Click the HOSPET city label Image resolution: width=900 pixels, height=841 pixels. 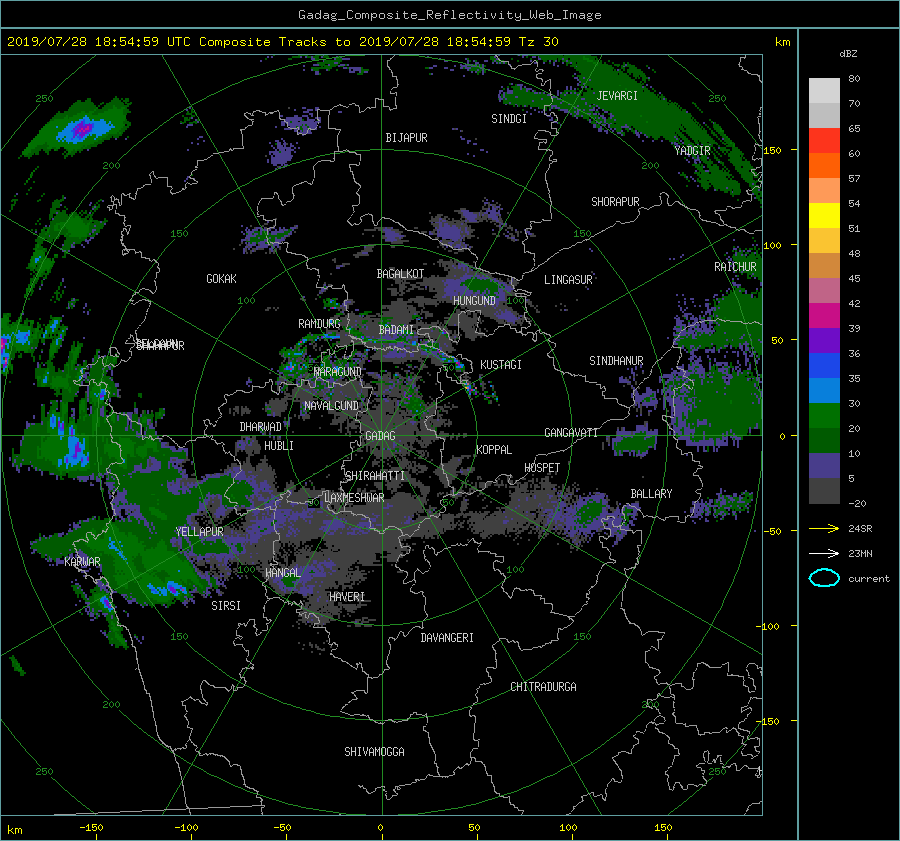542,468
